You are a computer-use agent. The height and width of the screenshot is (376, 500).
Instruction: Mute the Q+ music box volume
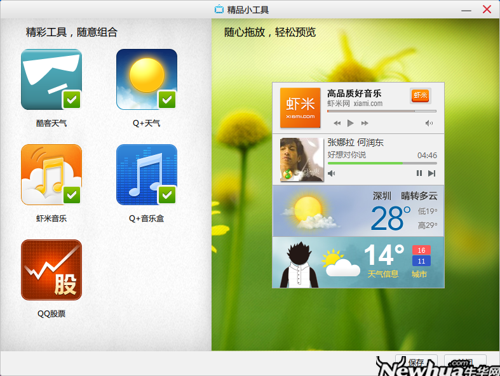(x=331, y=173)
